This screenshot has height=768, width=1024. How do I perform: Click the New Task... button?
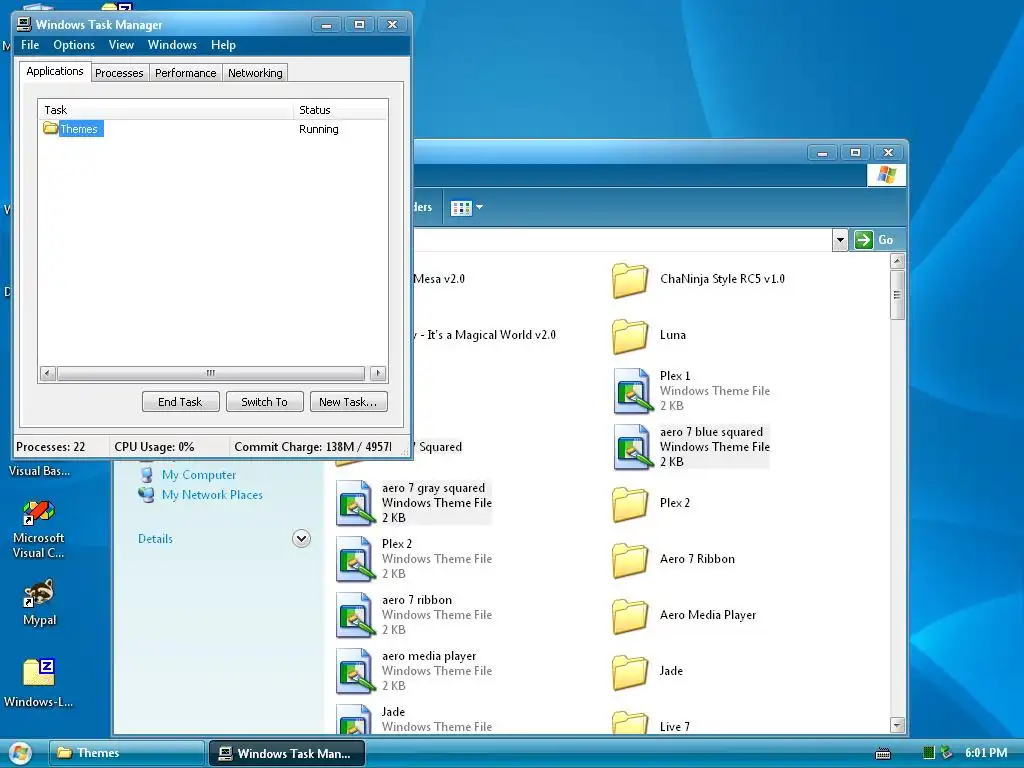(347, 402)
